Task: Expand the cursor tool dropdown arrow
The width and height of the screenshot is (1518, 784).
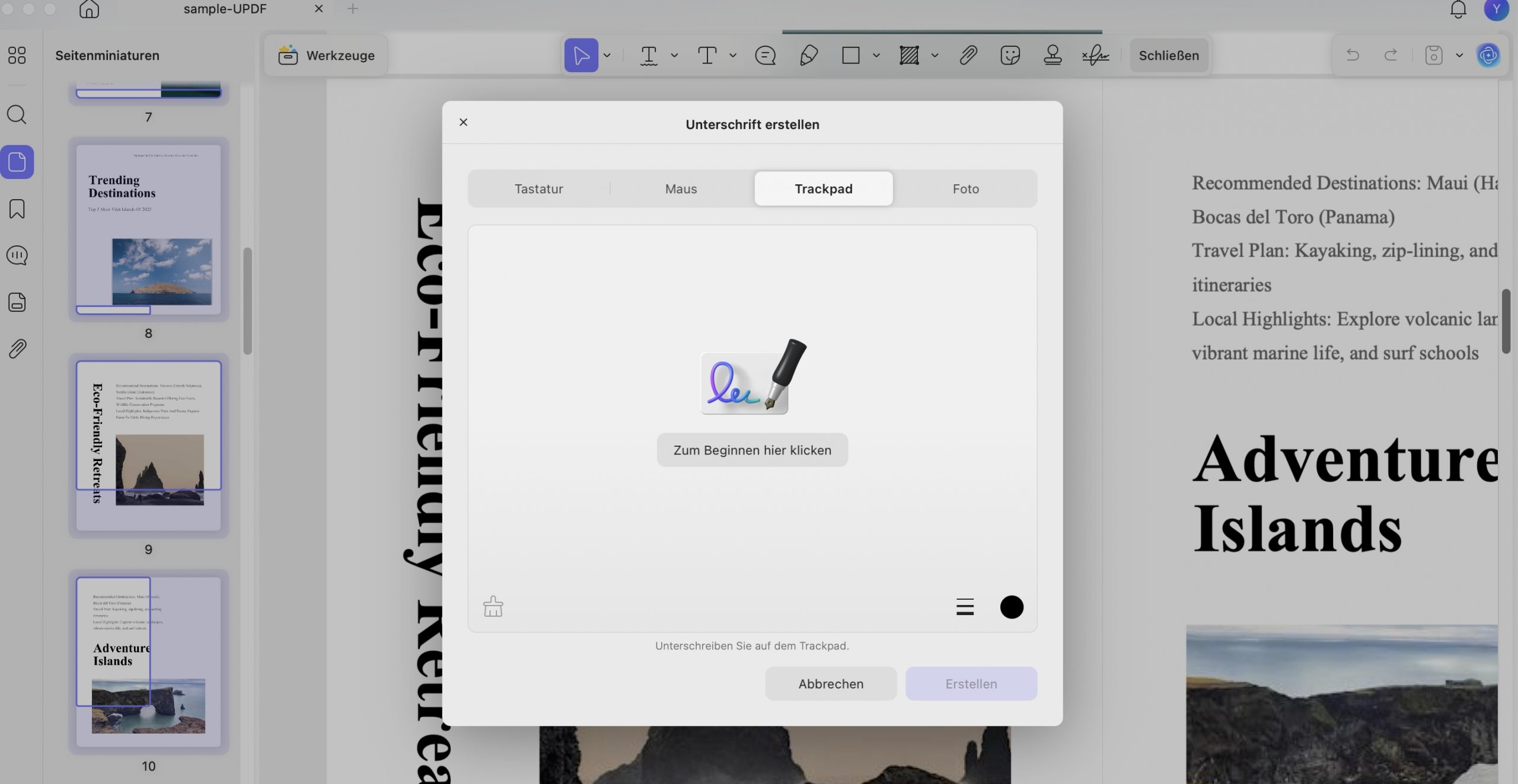Action: click(x=607, y=55)
